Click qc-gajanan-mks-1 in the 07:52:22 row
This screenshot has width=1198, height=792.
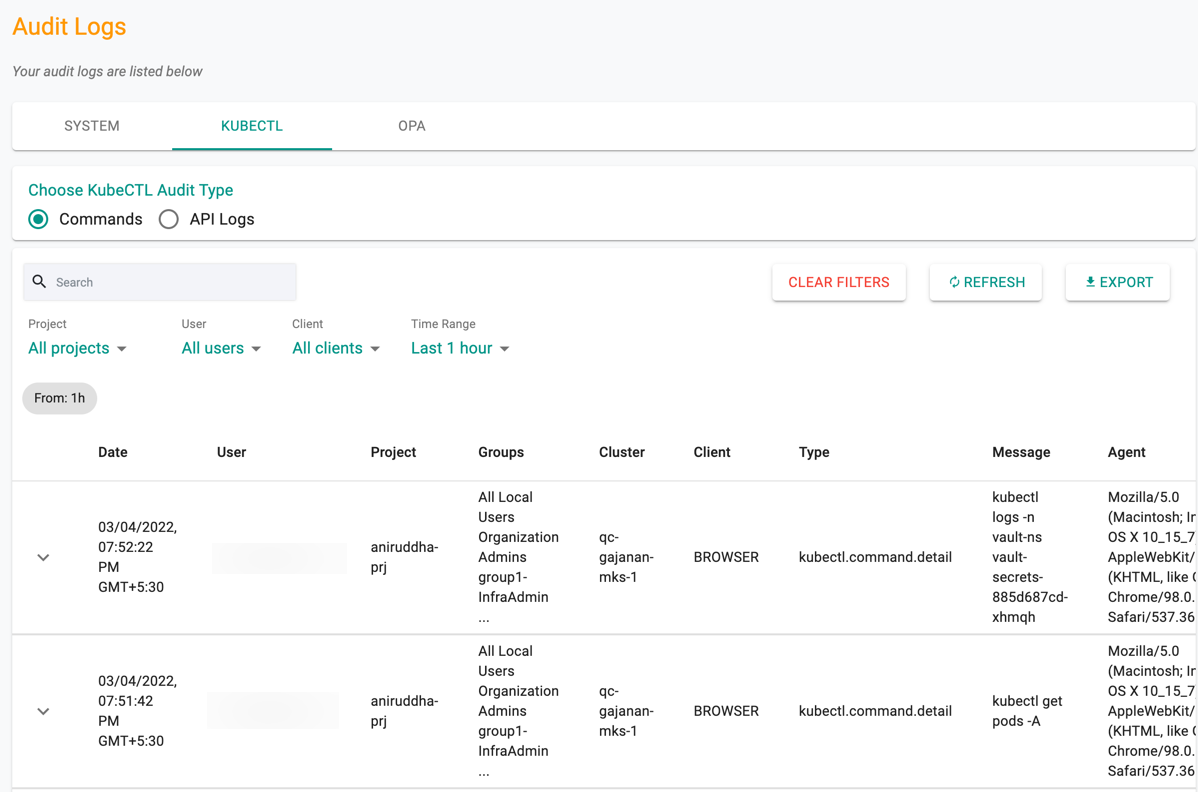pyautogui.click(x=627, y=557)
